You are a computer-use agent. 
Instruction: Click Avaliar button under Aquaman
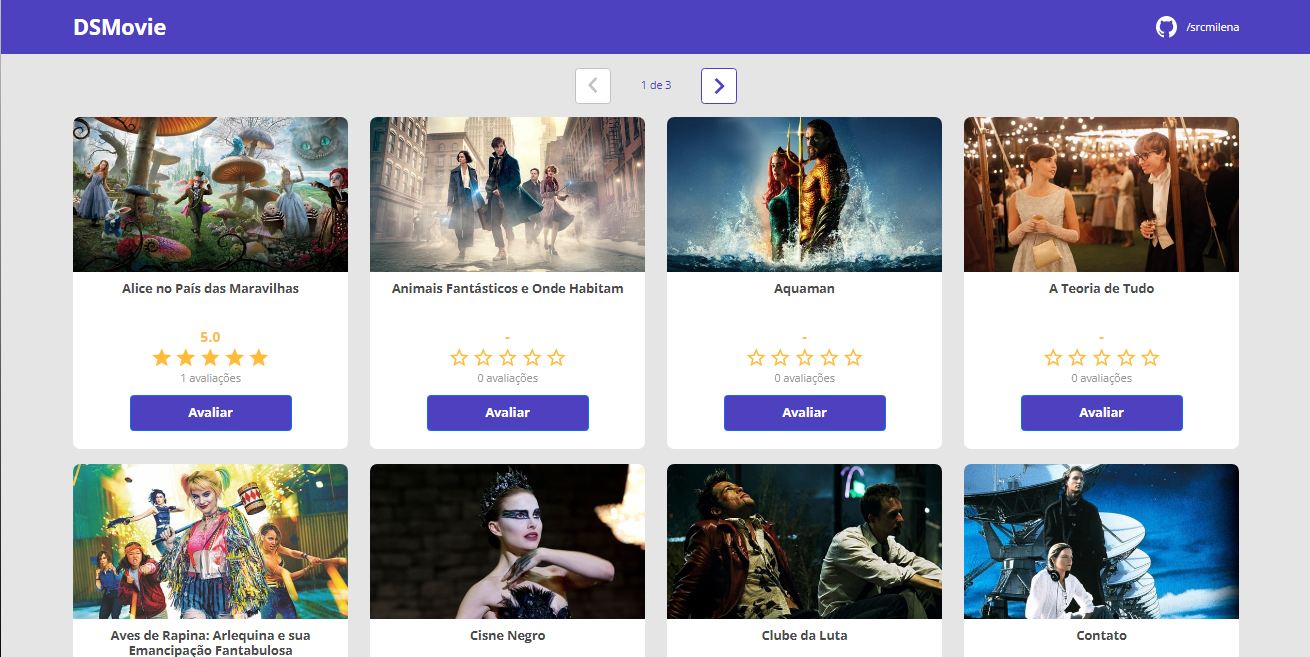coord(805,413)
